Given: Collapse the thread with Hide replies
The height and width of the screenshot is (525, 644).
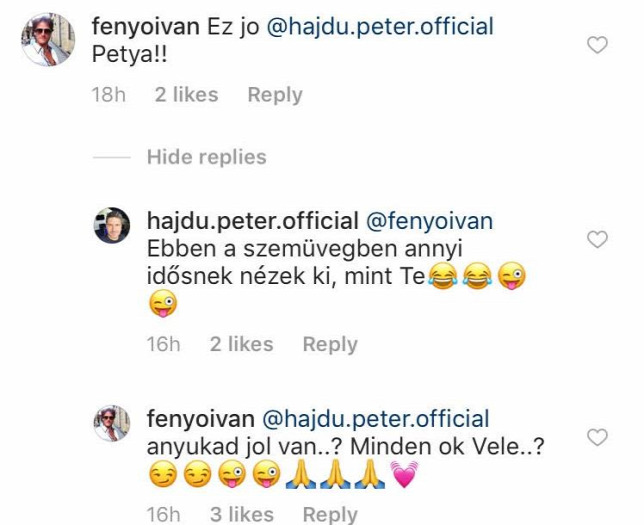Looking at the screenshot, I should (207, 157).
